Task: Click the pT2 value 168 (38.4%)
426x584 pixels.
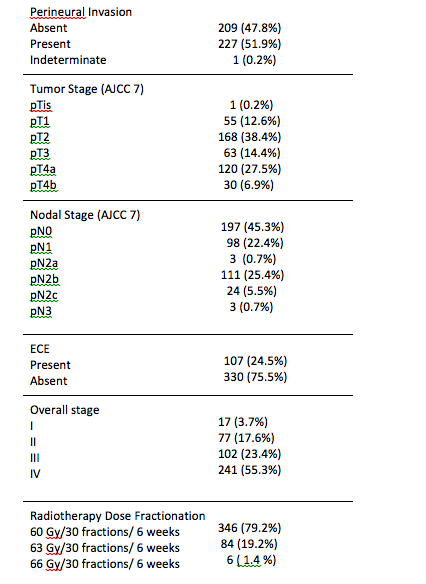Action: pos(249,137)
